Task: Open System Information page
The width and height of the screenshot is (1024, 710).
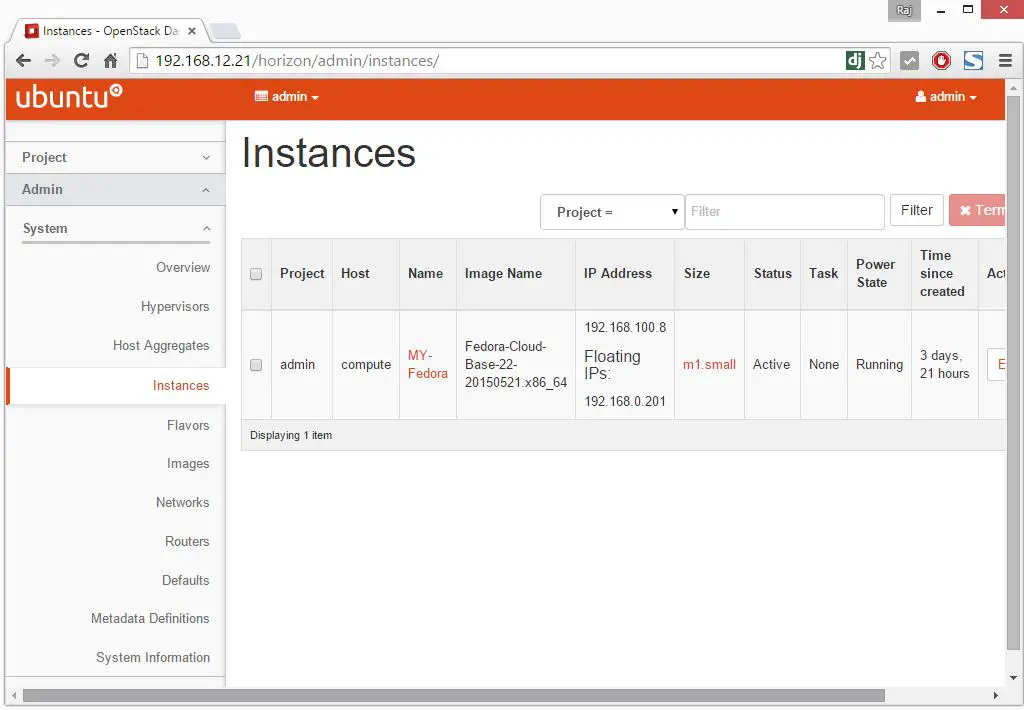Action: 153,657
